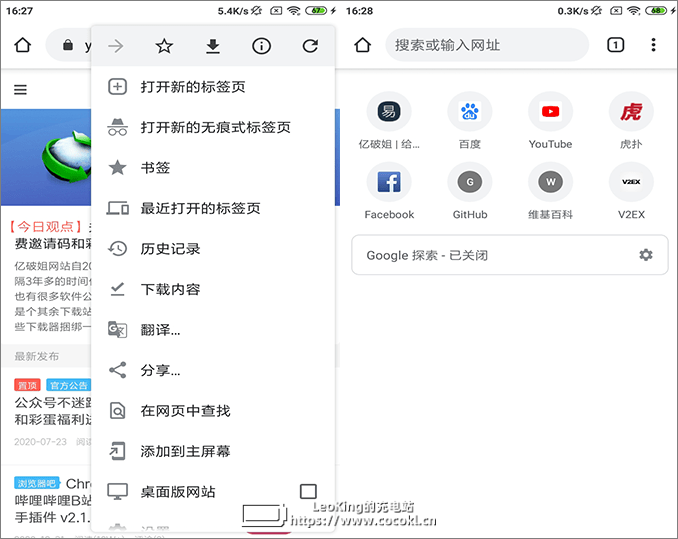
Task: Tap the forward arrow in menu
Action: click(115, 46)
